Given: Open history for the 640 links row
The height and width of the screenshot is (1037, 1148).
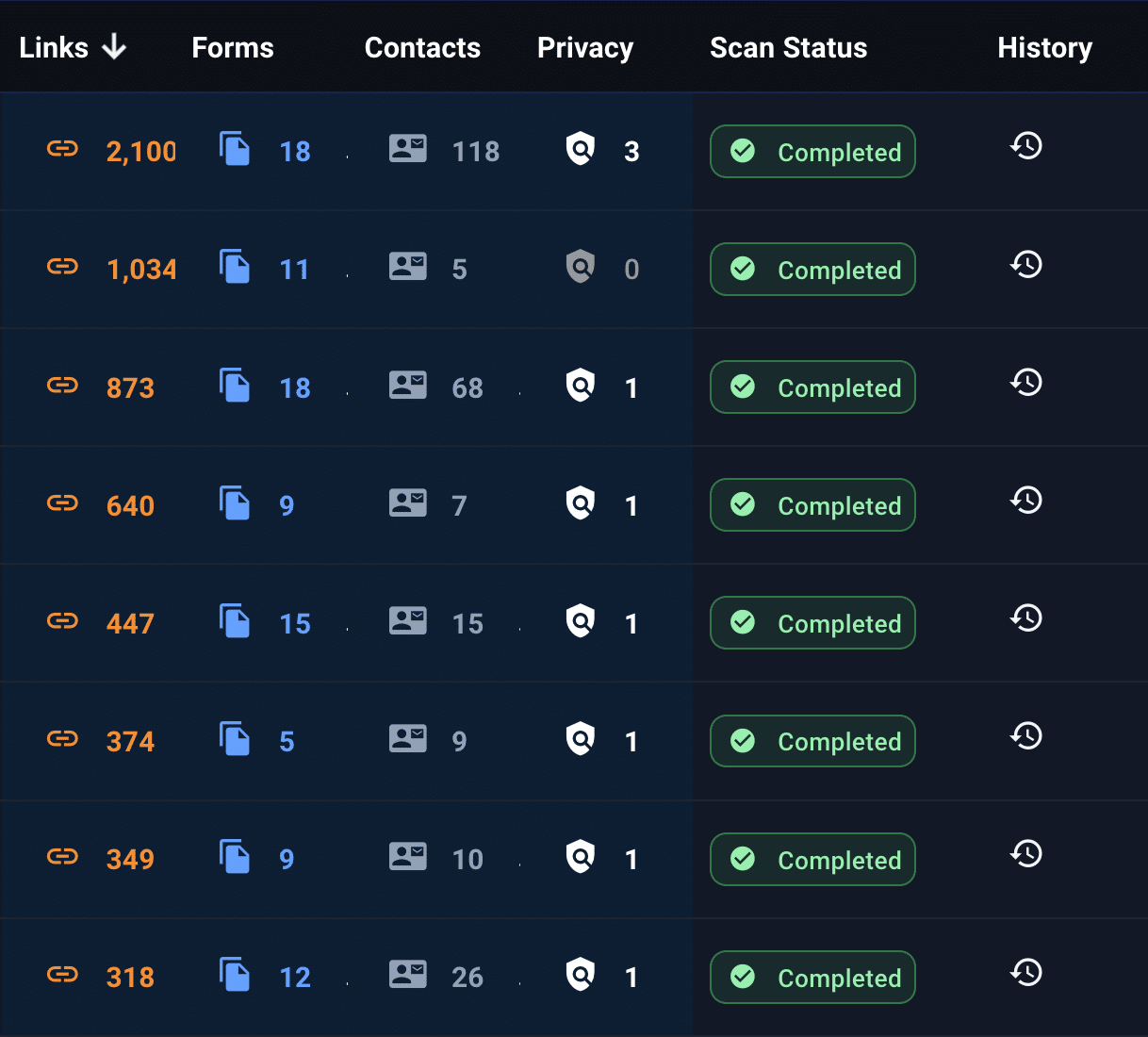Looking at the screenshot, I should pyautogui.click(x=1026, y=500).
